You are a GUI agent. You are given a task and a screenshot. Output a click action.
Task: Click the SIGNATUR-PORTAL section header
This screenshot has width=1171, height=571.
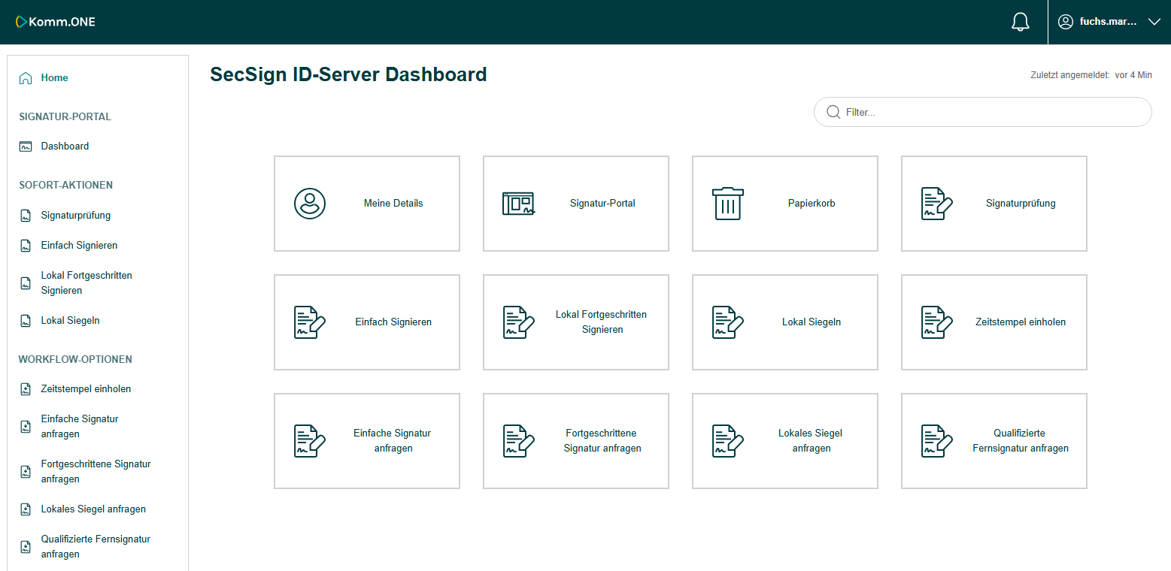65,117
